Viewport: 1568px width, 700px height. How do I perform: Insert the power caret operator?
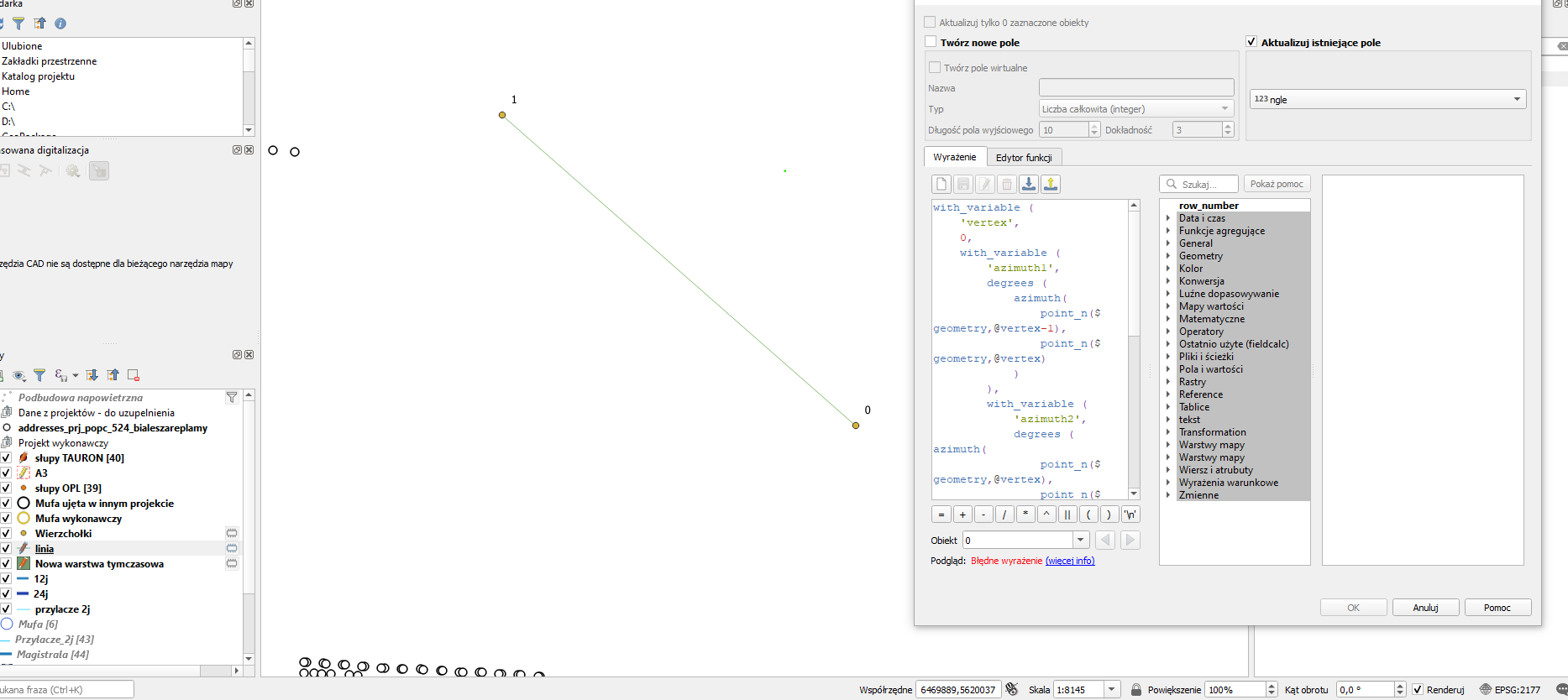[1046, 515]
